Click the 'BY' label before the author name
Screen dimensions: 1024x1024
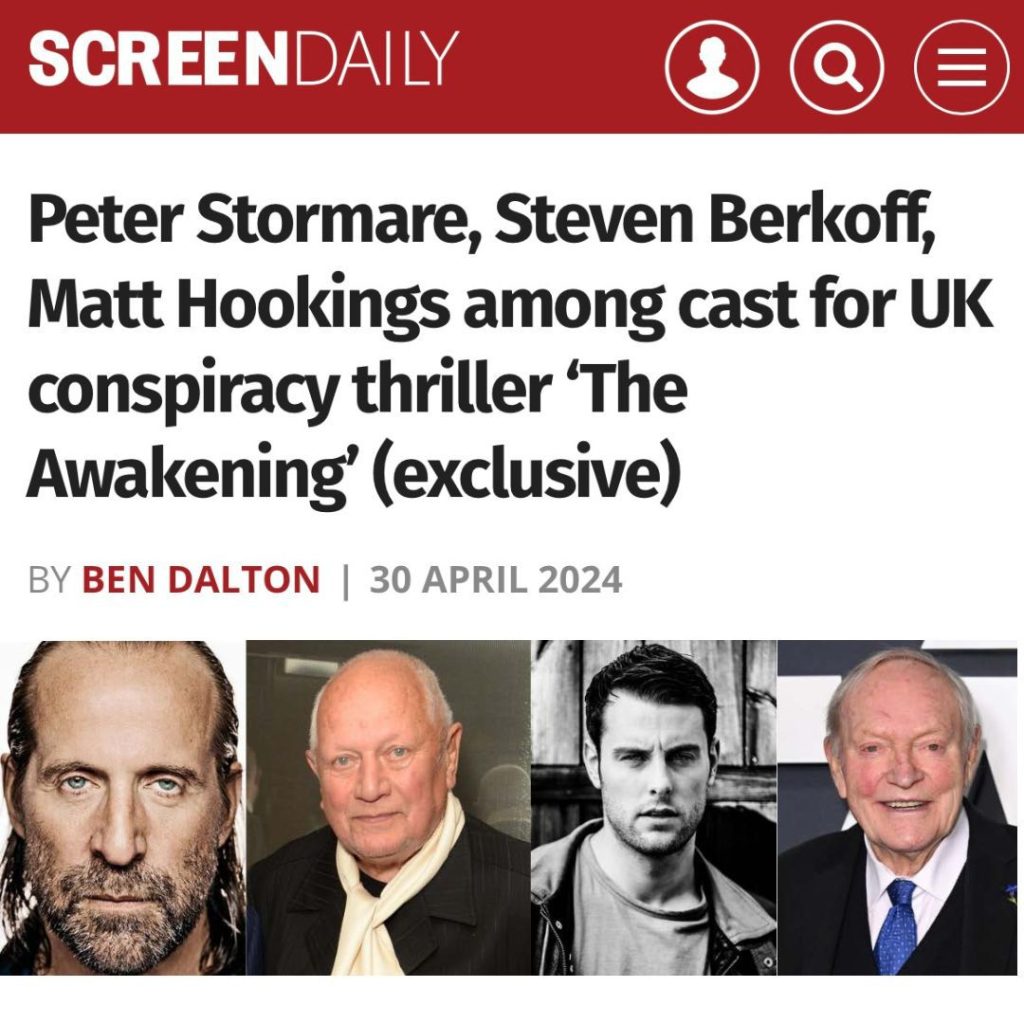coord(50,580)
